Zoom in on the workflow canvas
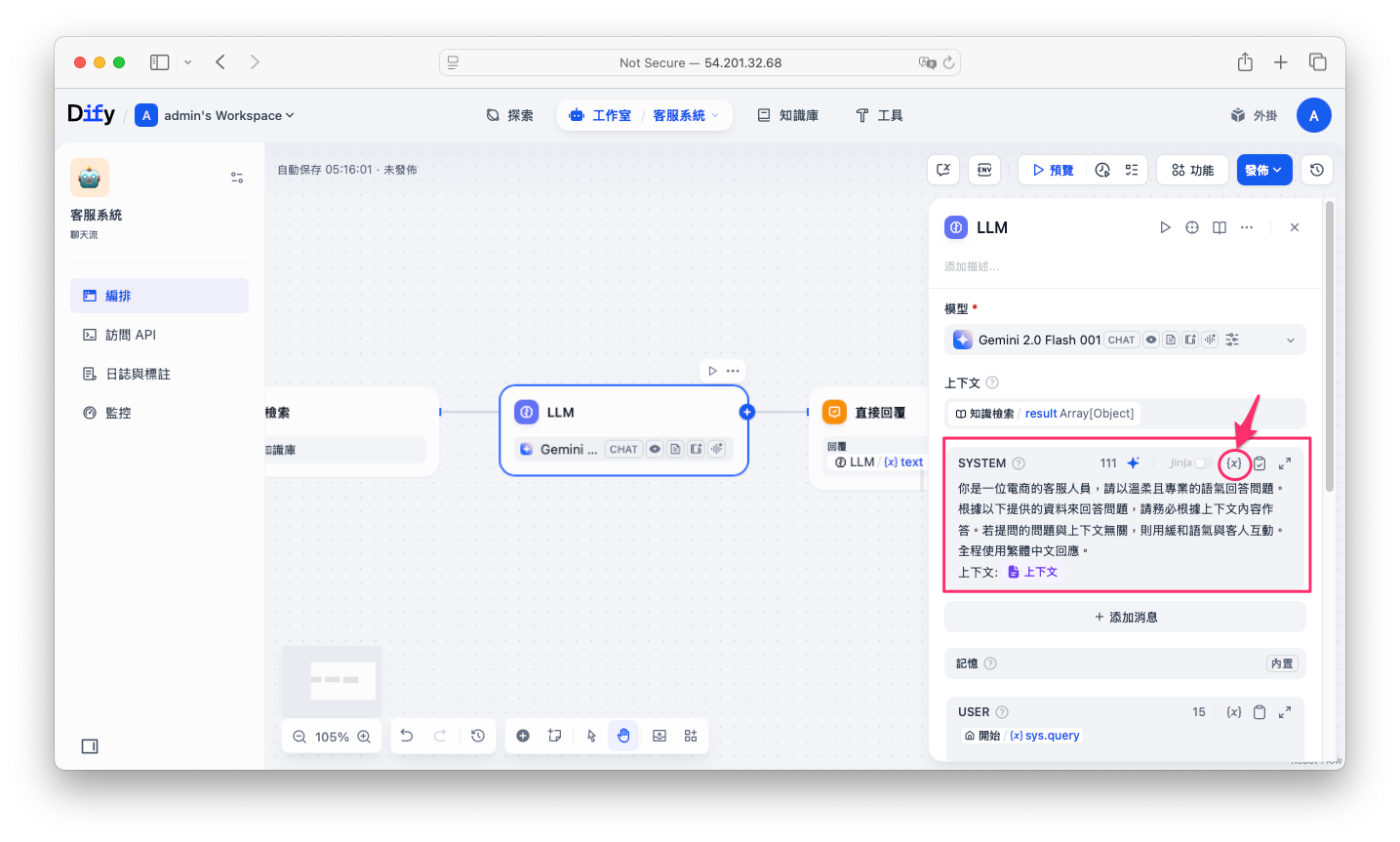 pyautogui.click(x=364, y=737)
